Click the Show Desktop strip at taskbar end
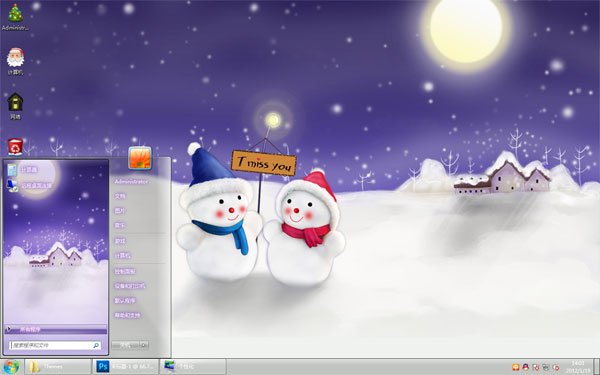 click(597, 367)
